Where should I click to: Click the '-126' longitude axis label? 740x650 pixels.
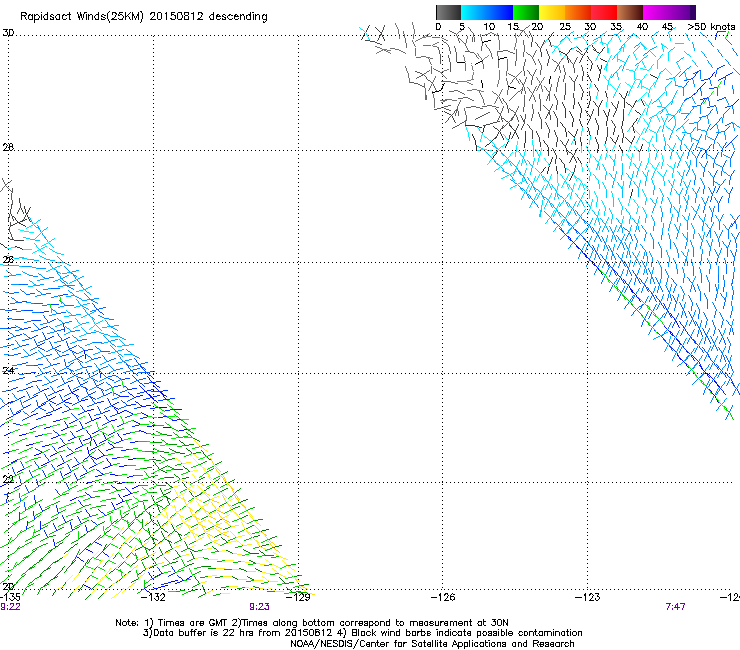click(x=443, y=597)
